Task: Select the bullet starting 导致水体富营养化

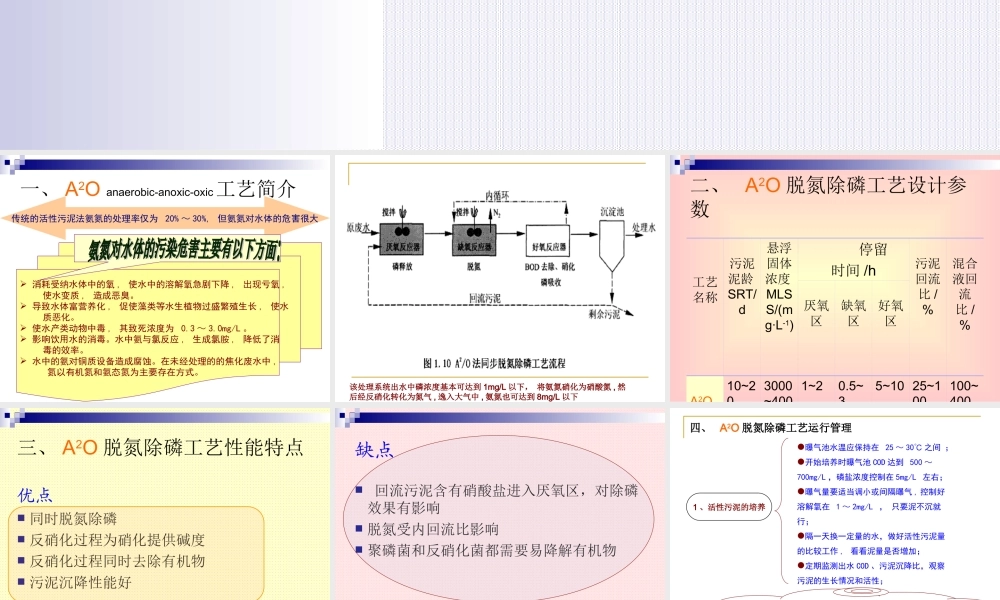Action: 154,311
